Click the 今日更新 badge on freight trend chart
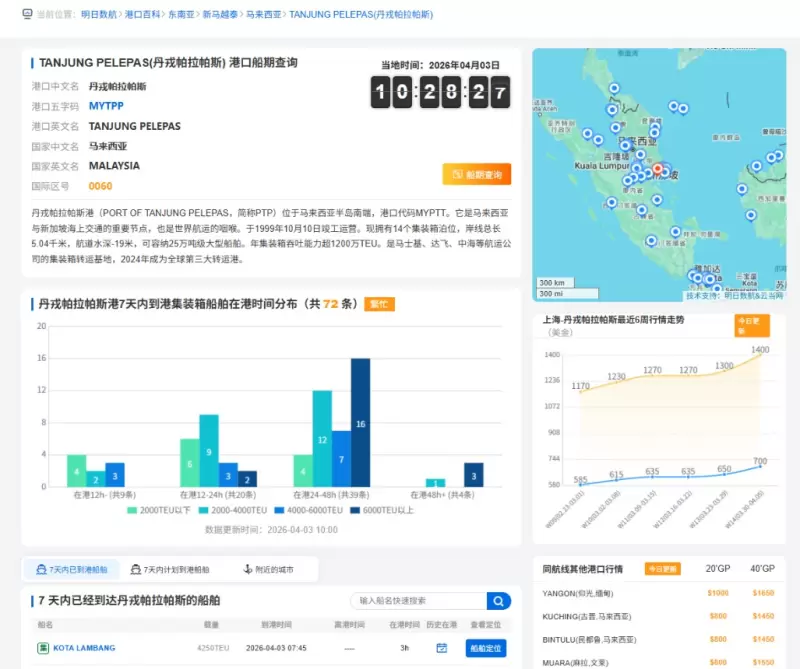The height and width of the screenshot is (669, 800). point(752,325)
